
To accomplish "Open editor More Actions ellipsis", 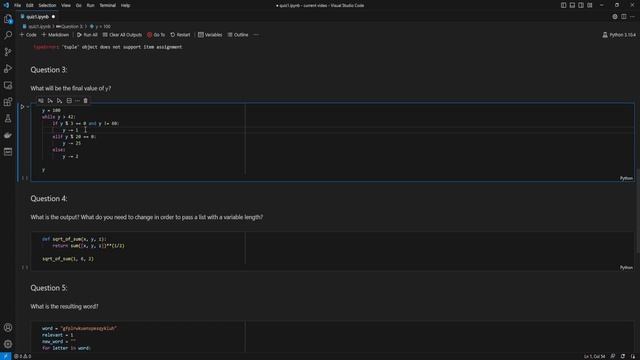I will 632,17.
